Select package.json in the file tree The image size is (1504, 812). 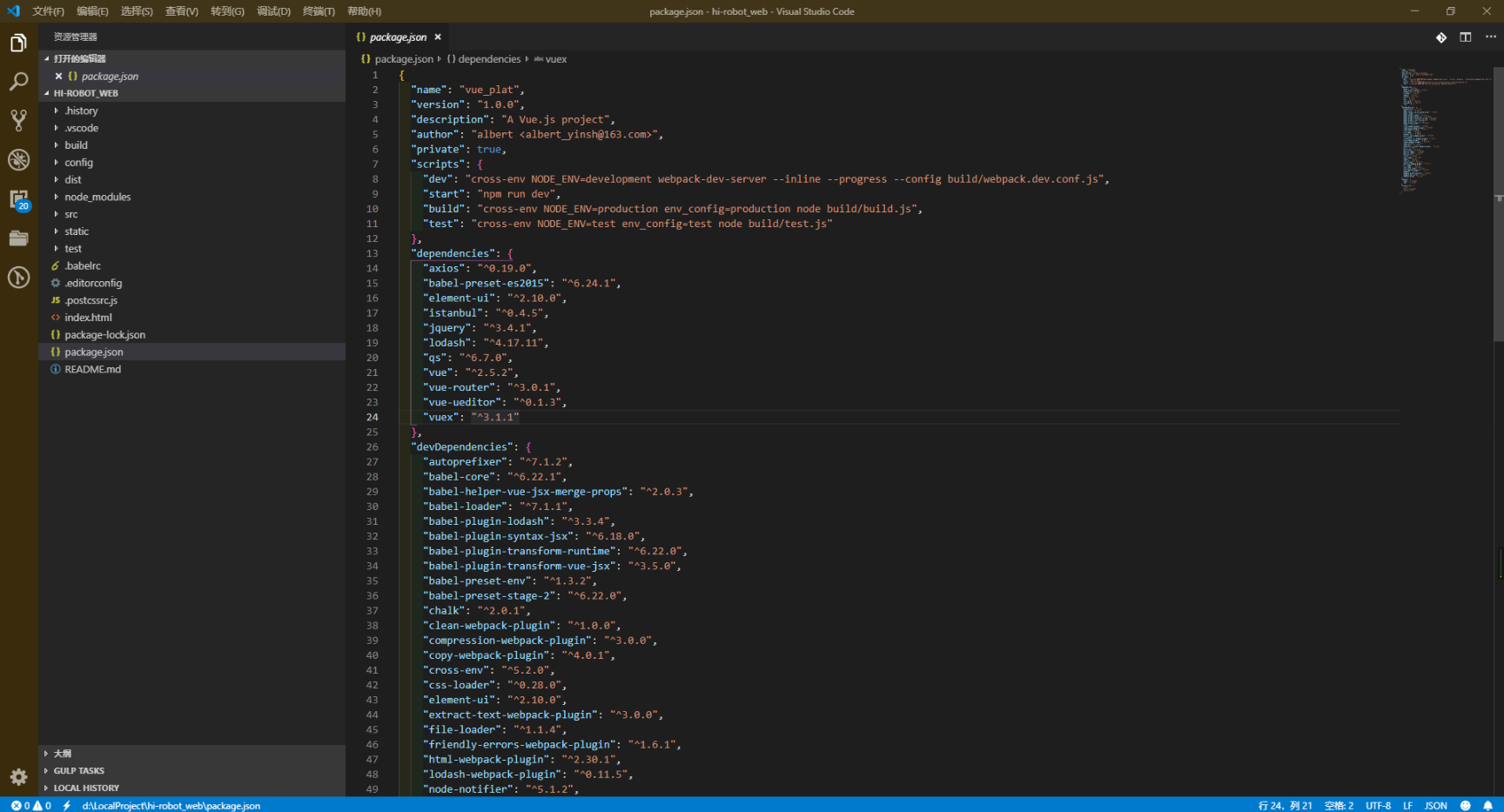click(x=191, y=352)
